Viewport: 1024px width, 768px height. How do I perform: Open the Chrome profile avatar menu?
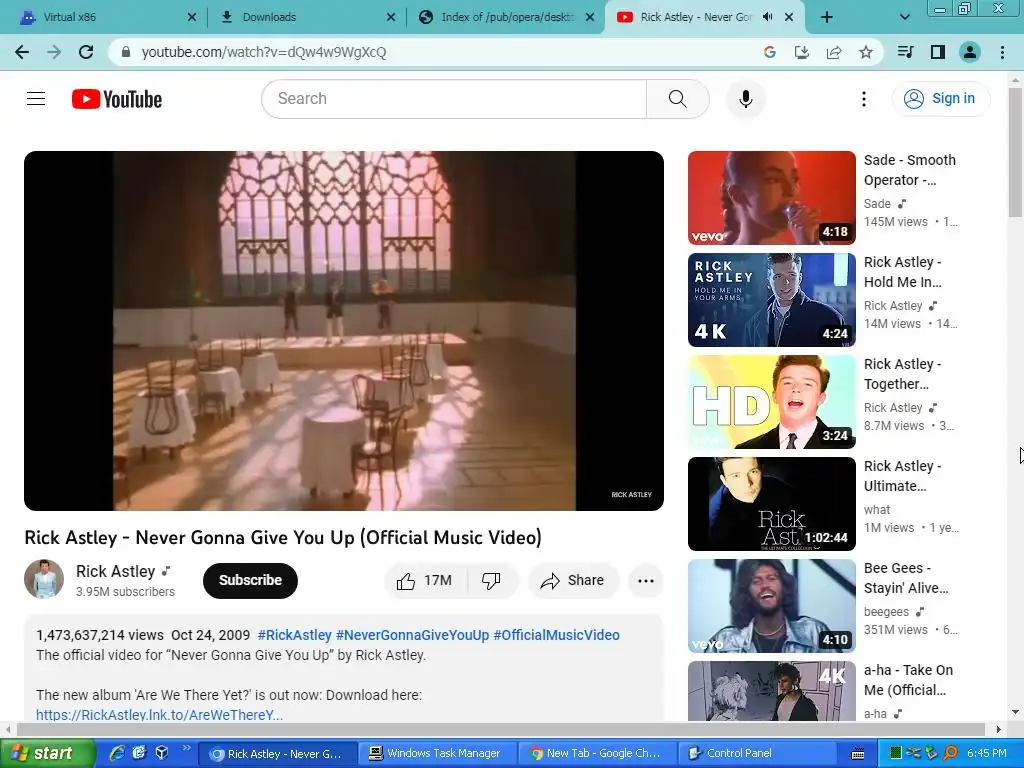point(970,52)
